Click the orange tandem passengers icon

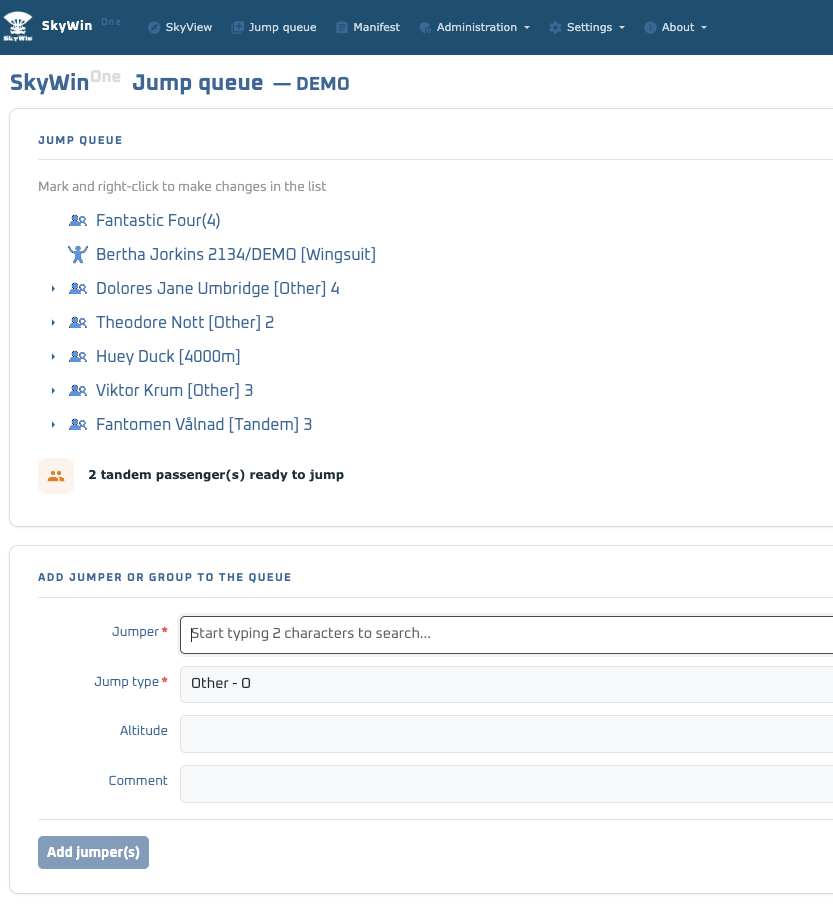tap(56, 476)
